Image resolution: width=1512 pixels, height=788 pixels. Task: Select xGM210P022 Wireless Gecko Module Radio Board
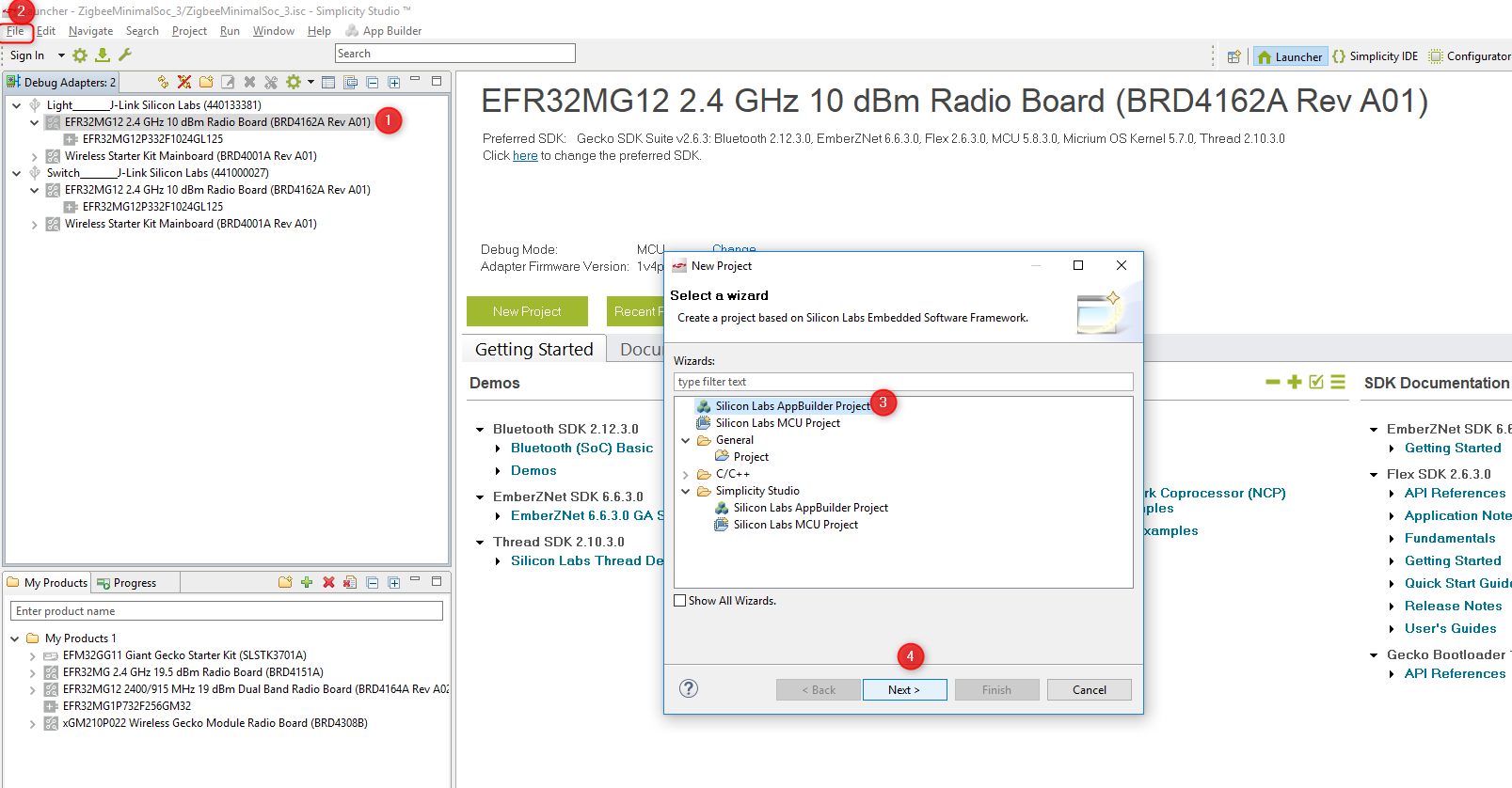215,724
